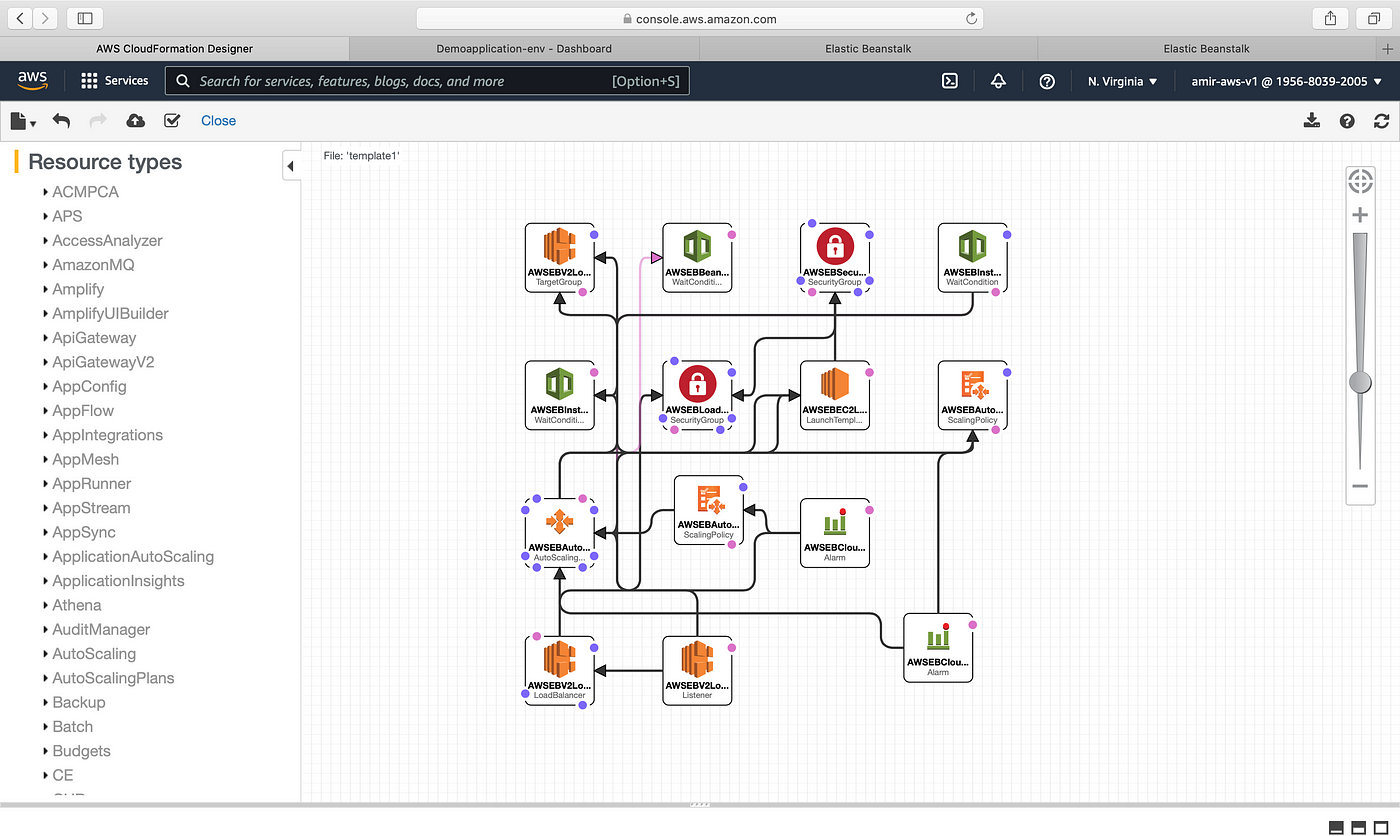Expand the ApiGateway resource type

[46, 338]
